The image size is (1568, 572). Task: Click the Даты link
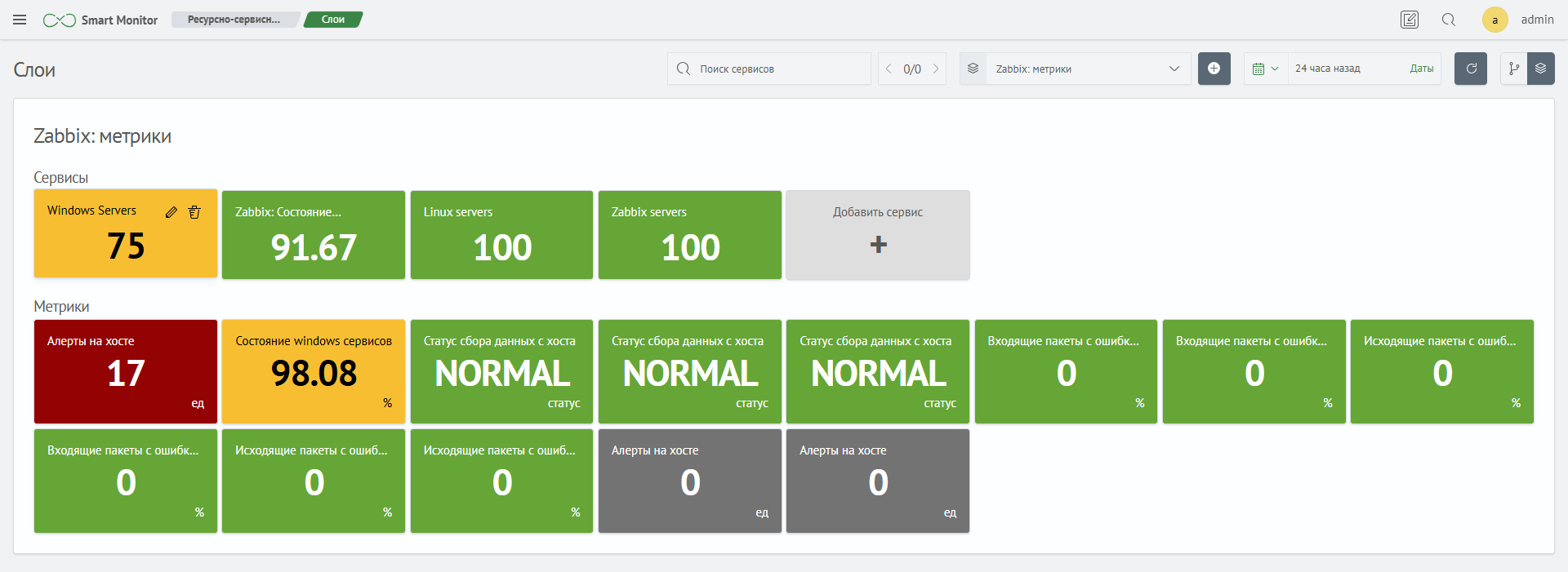(1422, 69)
